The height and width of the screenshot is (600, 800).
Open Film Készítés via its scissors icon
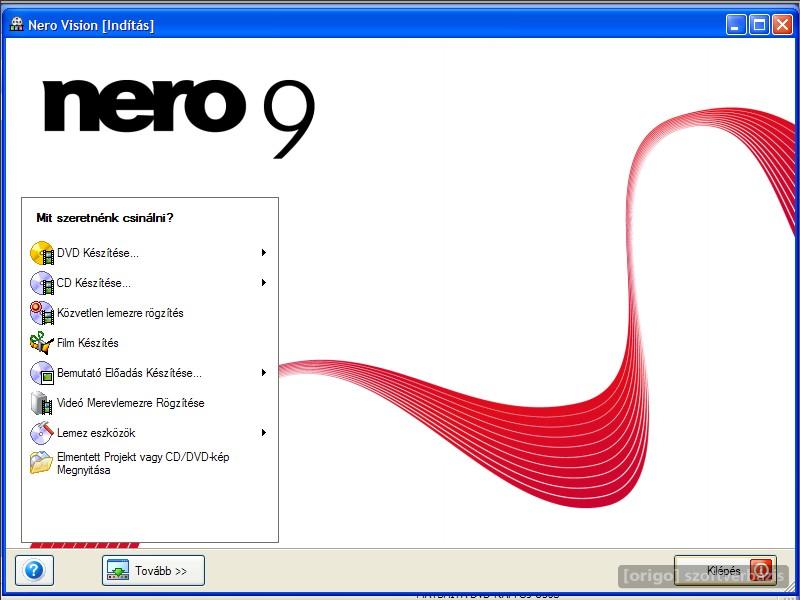coord(42,343)
